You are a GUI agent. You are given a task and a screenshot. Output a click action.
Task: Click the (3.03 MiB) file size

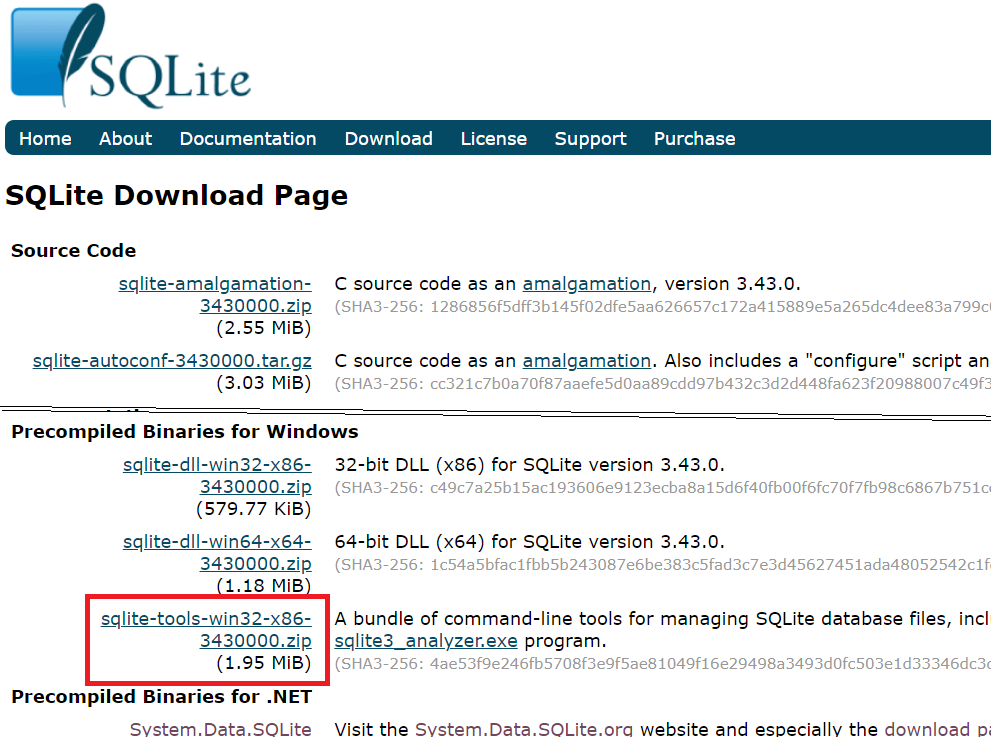pos(264,383)
